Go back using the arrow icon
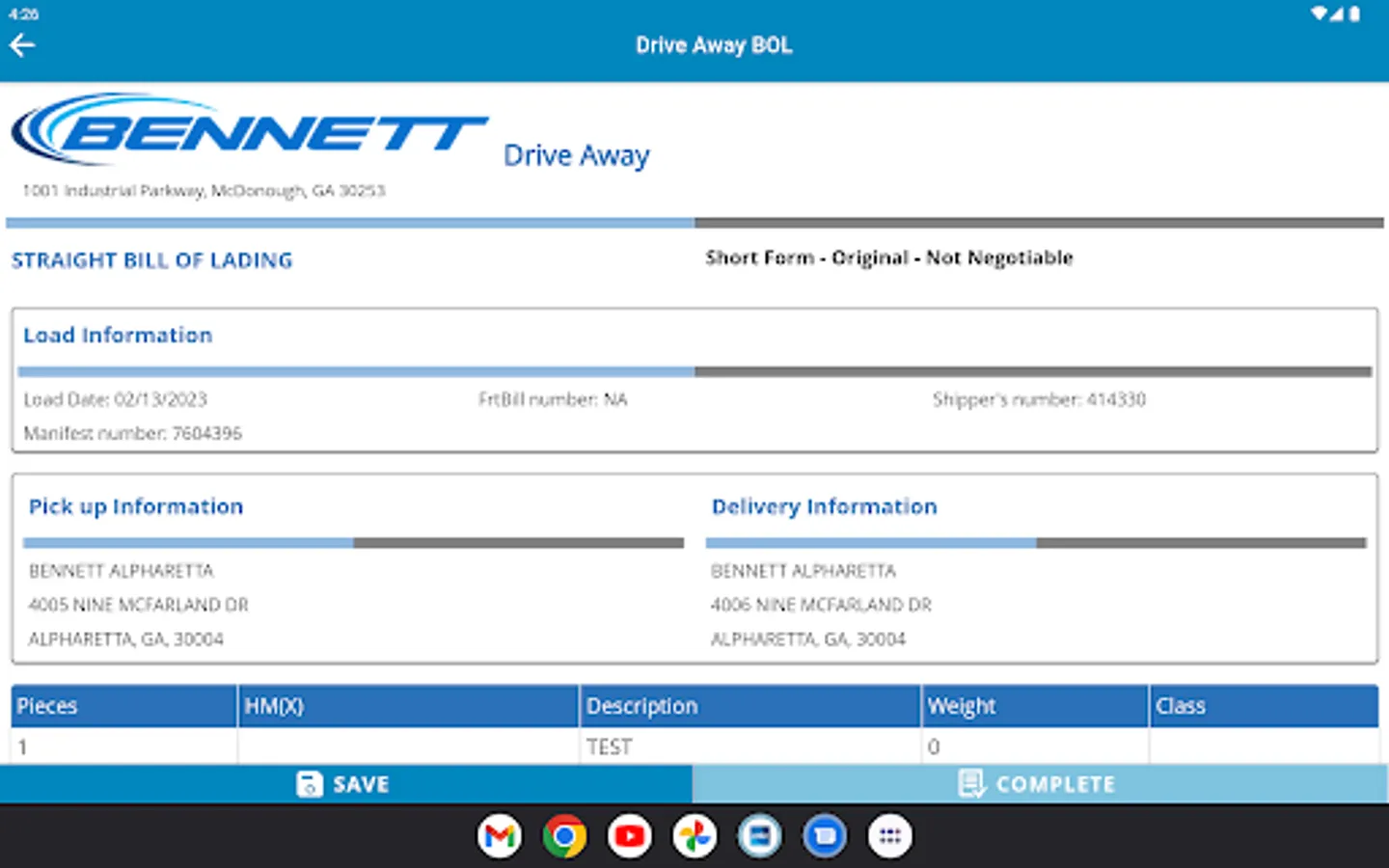The width and height of the screenshot is (1389, 868). pyautogui.click(x=22, y=45)
